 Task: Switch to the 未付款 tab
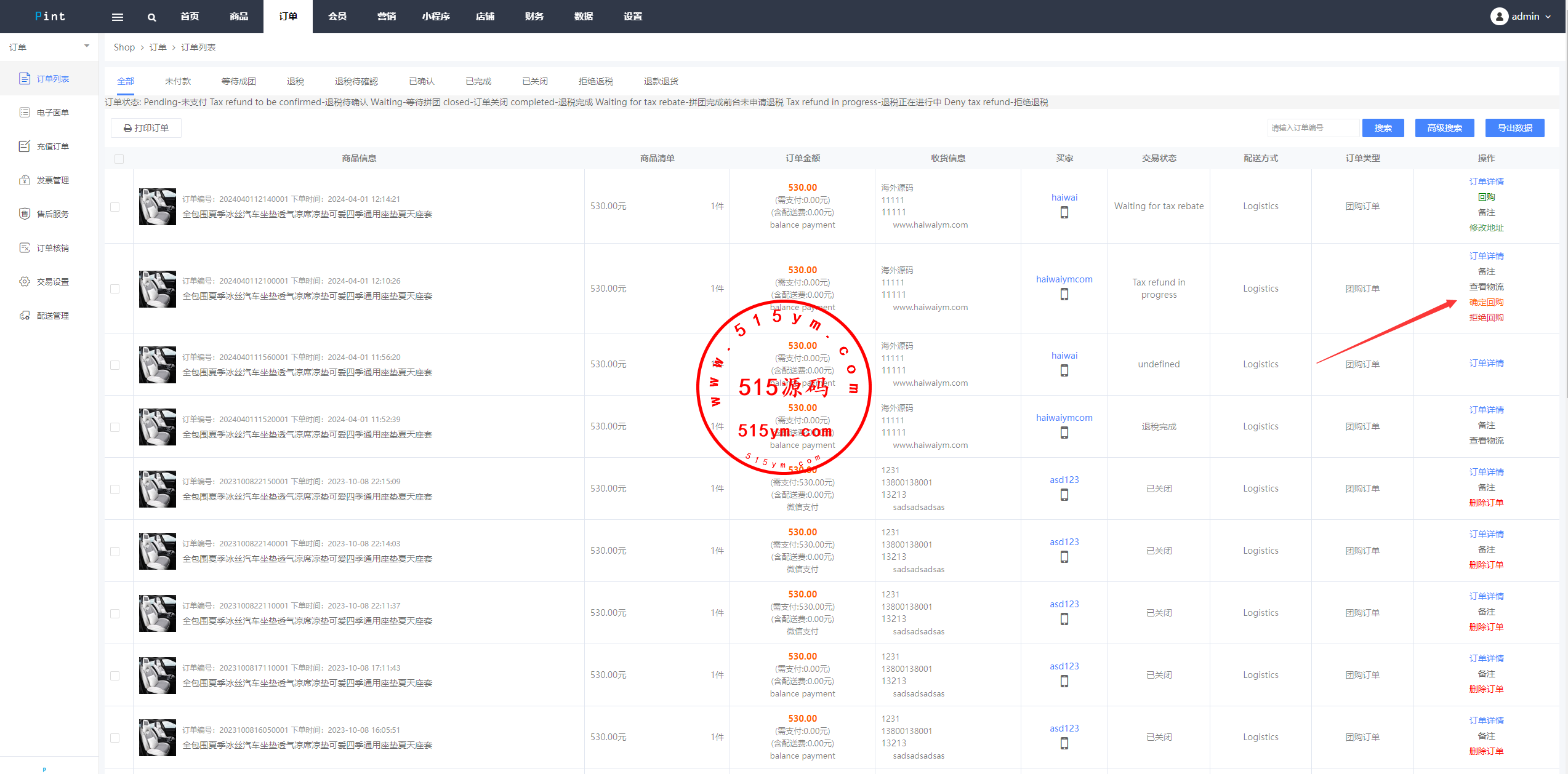point(178,81)
